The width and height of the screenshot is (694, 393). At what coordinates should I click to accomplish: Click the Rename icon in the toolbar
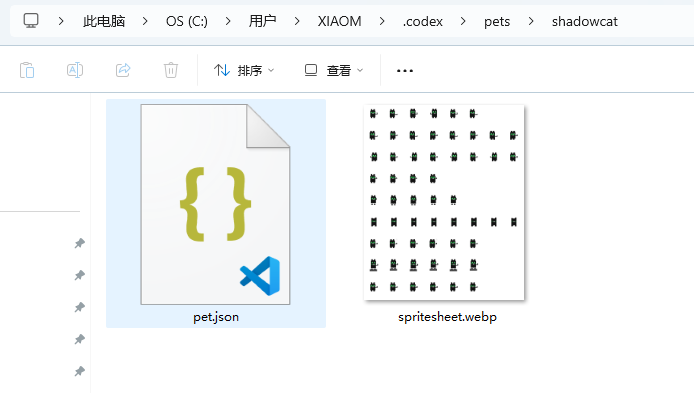coord(75,70)
